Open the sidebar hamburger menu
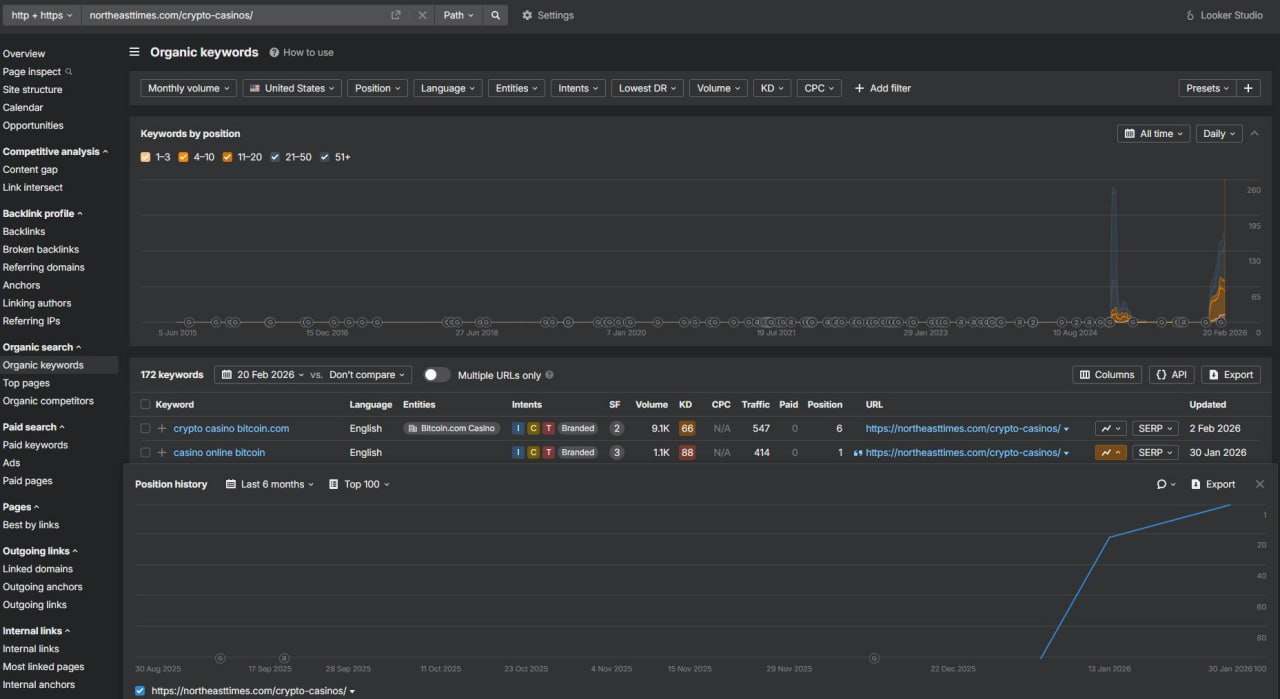The width and height of the screenshot is (1280, 699). (135, 52)
